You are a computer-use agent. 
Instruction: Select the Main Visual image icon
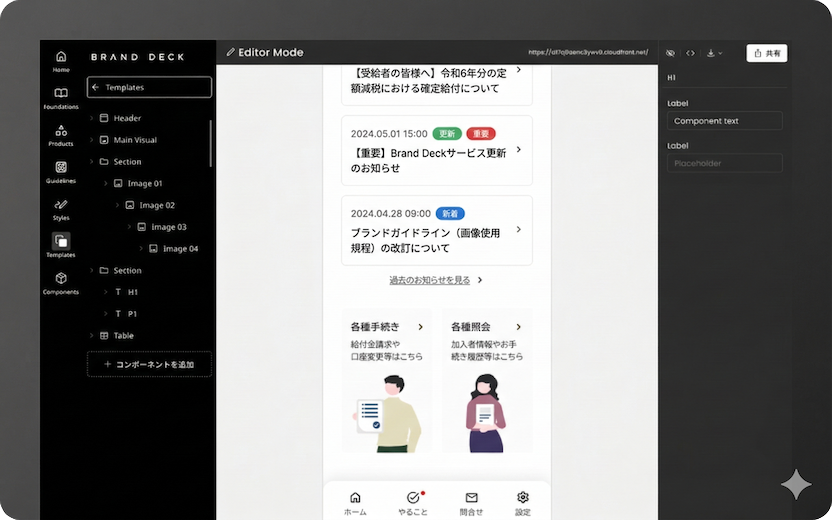point(104,140)
